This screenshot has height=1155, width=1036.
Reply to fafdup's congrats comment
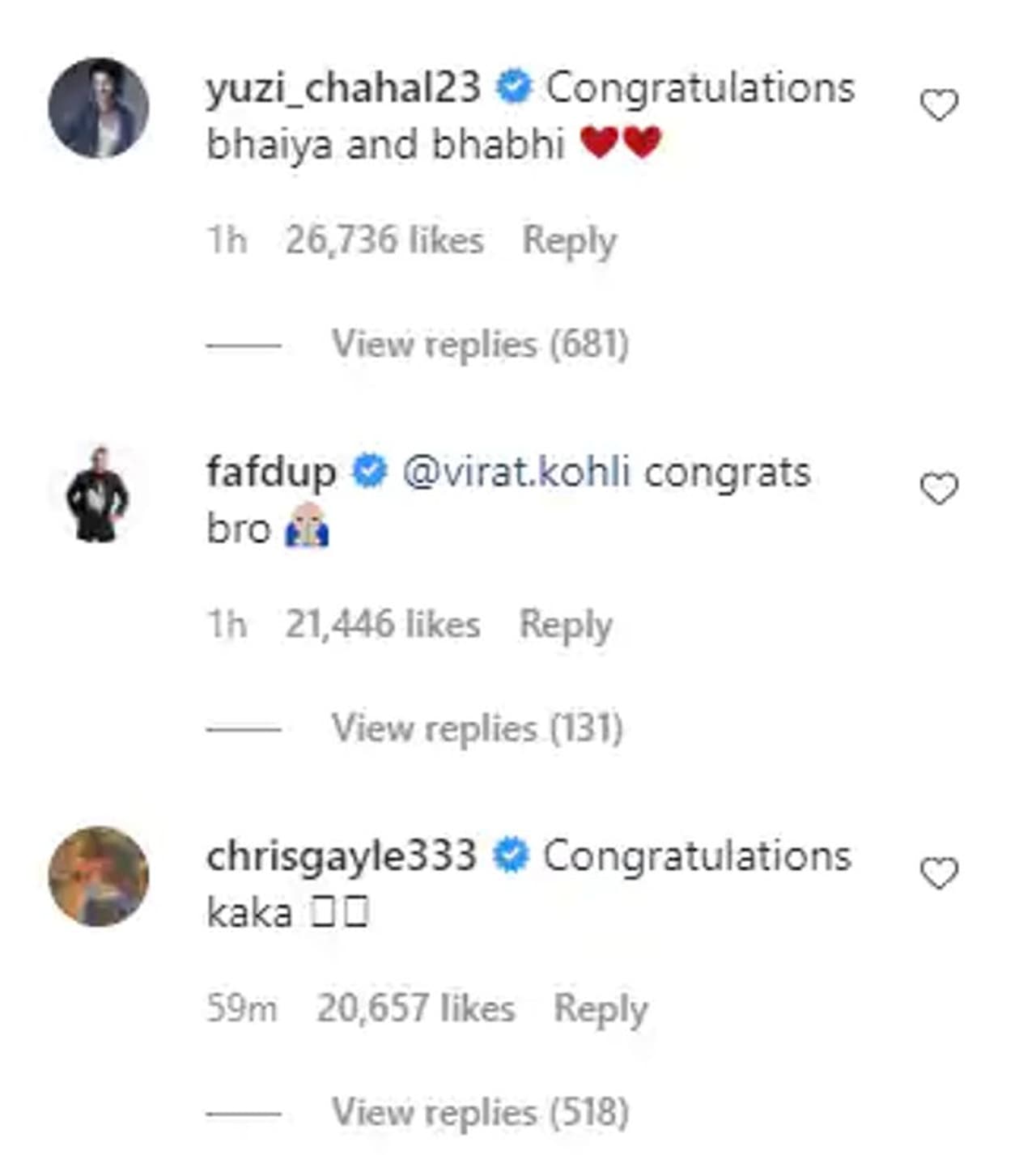tap(566, 624)
